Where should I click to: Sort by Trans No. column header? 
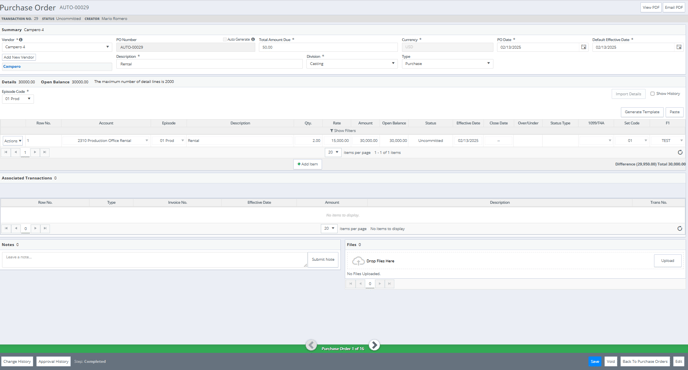tap(659, 202)
